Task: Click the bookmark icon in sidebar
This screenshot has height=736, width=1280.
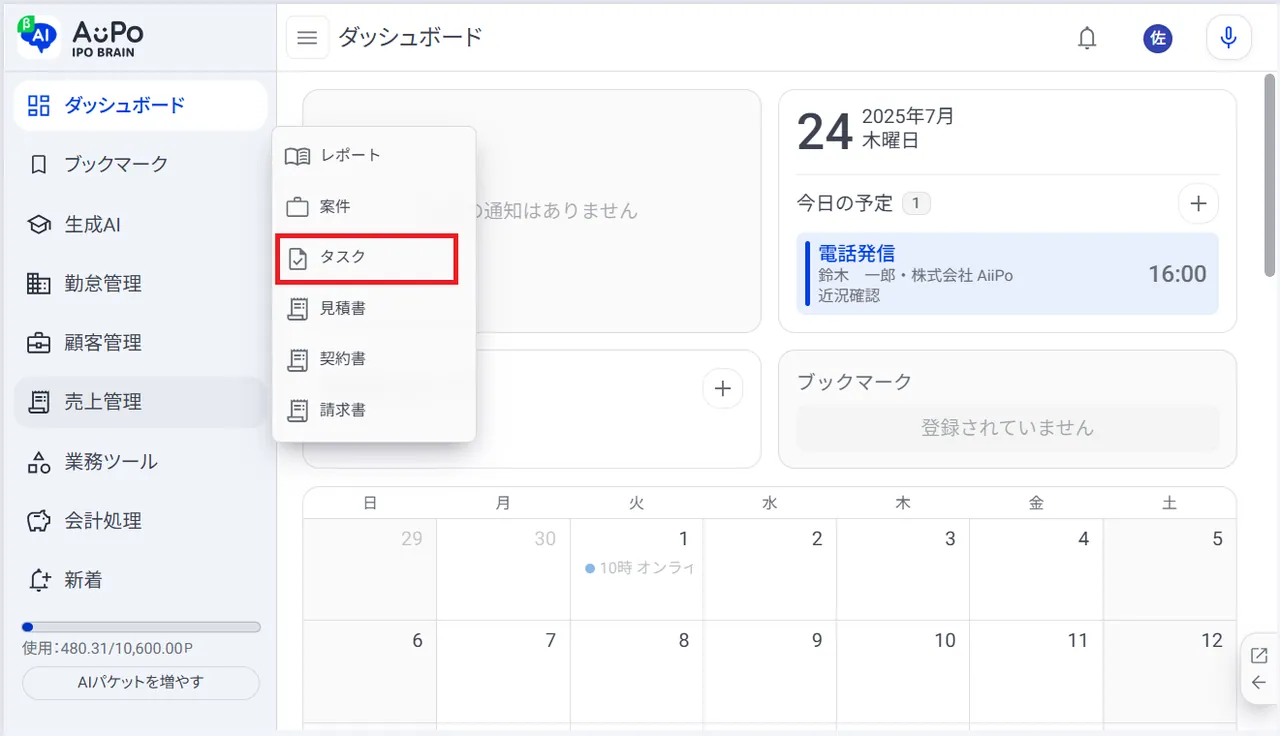Action: 38,164
